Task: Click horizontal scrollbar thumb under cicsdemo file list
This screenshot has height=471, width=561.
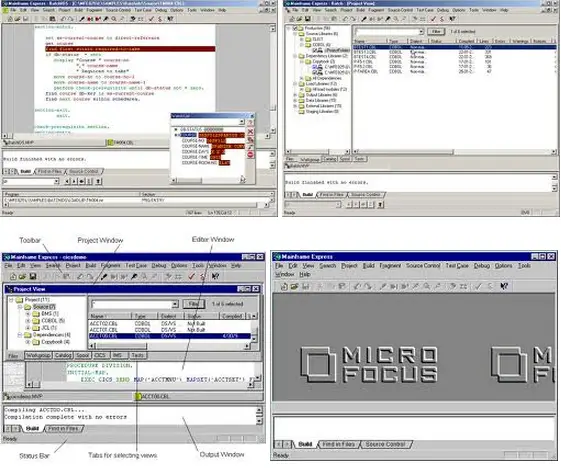Action: [x=122, y=346]
